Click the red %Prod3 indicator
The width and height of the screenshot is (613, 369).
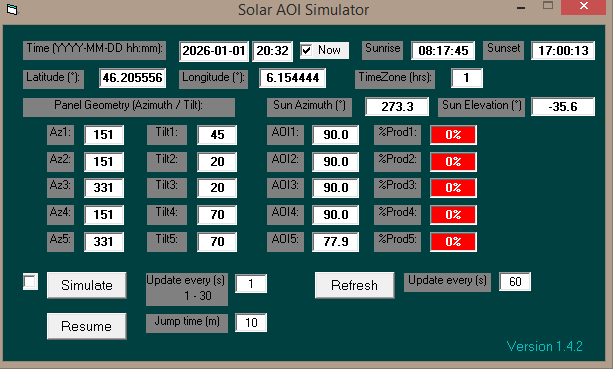[453, 188]
